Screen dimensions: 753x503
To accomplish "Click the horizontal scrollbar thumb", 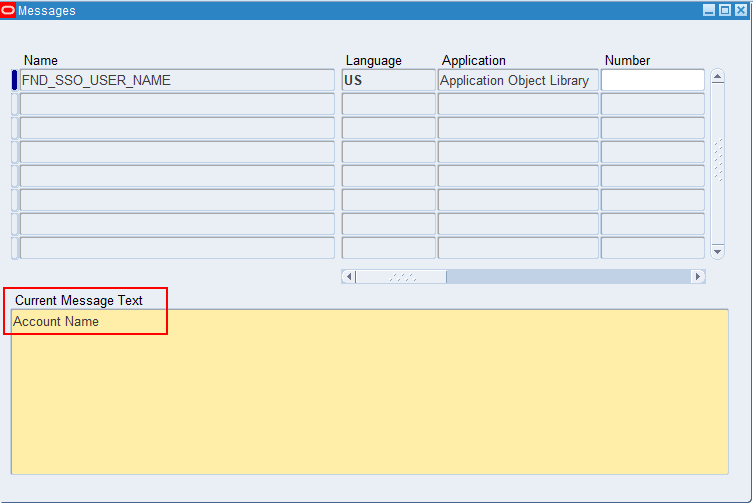I will pyautogui.click(x=401, y=277).
